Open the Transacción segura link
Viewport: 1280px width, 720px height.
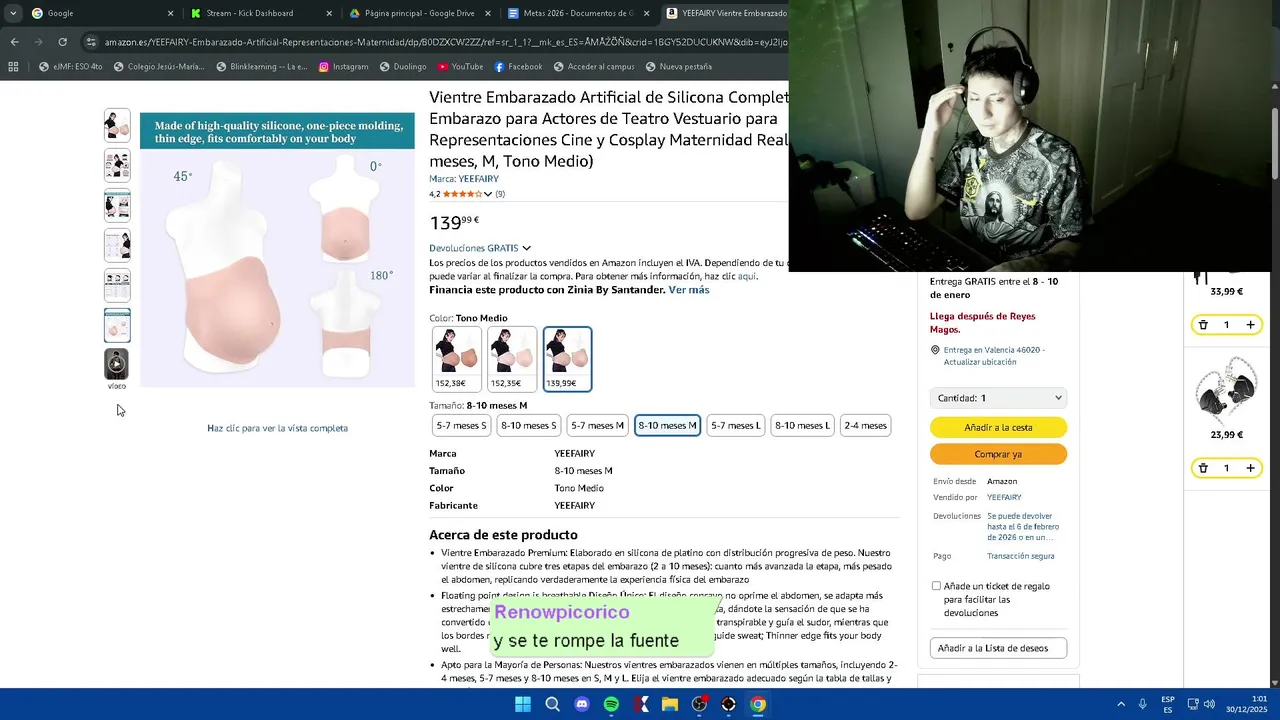pyautogui.click(x=1020, y=556)
